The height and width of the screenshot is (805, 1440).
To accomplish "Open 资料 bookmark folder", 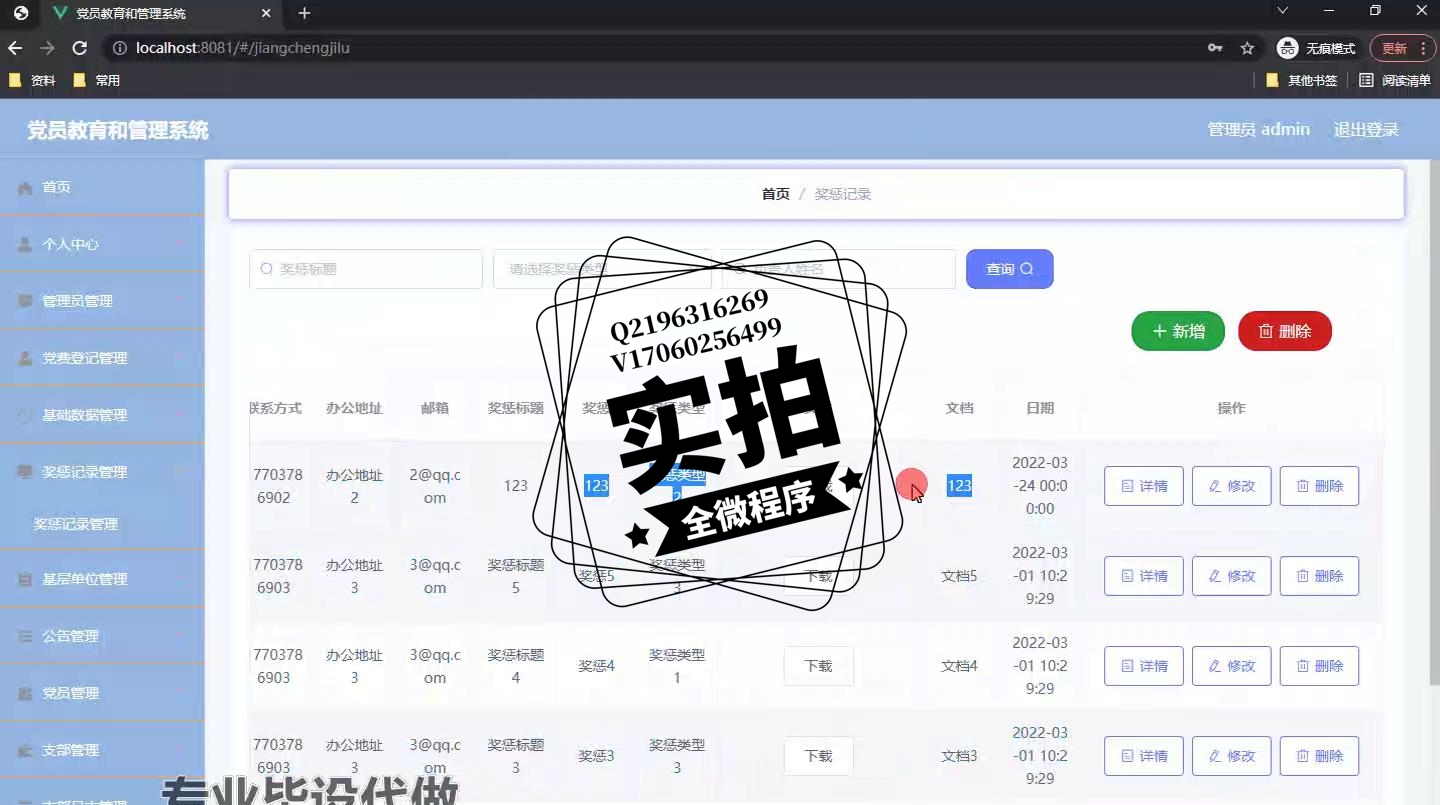I will click(x=32, y=80).
